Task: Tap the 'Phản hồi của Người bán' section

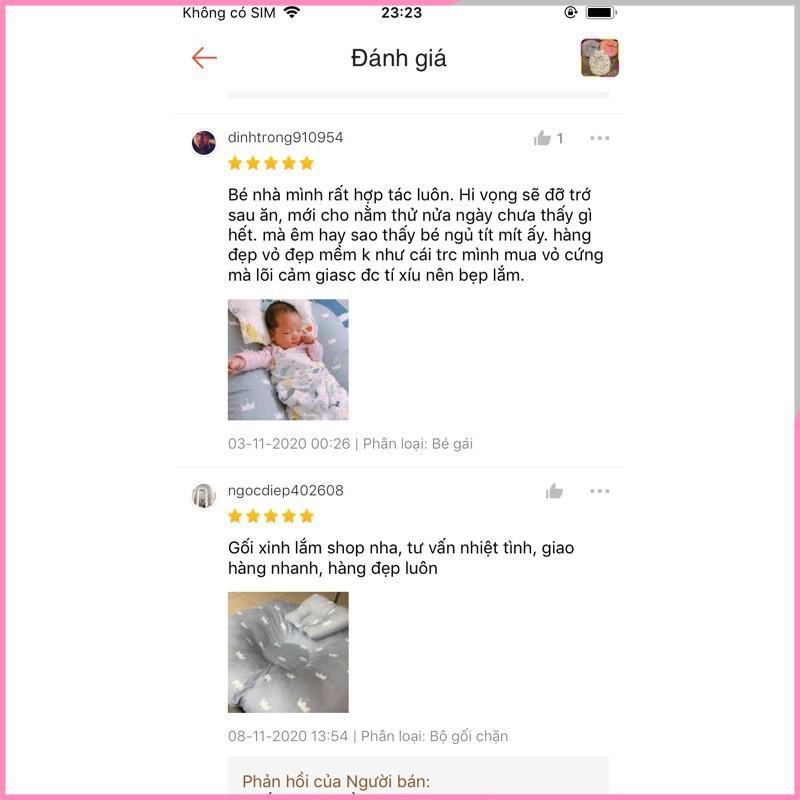Action: [418, 776]
